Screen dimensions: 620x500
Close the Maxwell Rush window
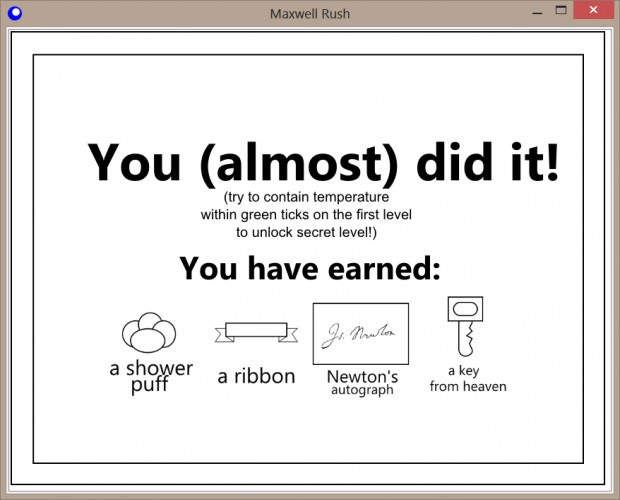coord(593,10)
